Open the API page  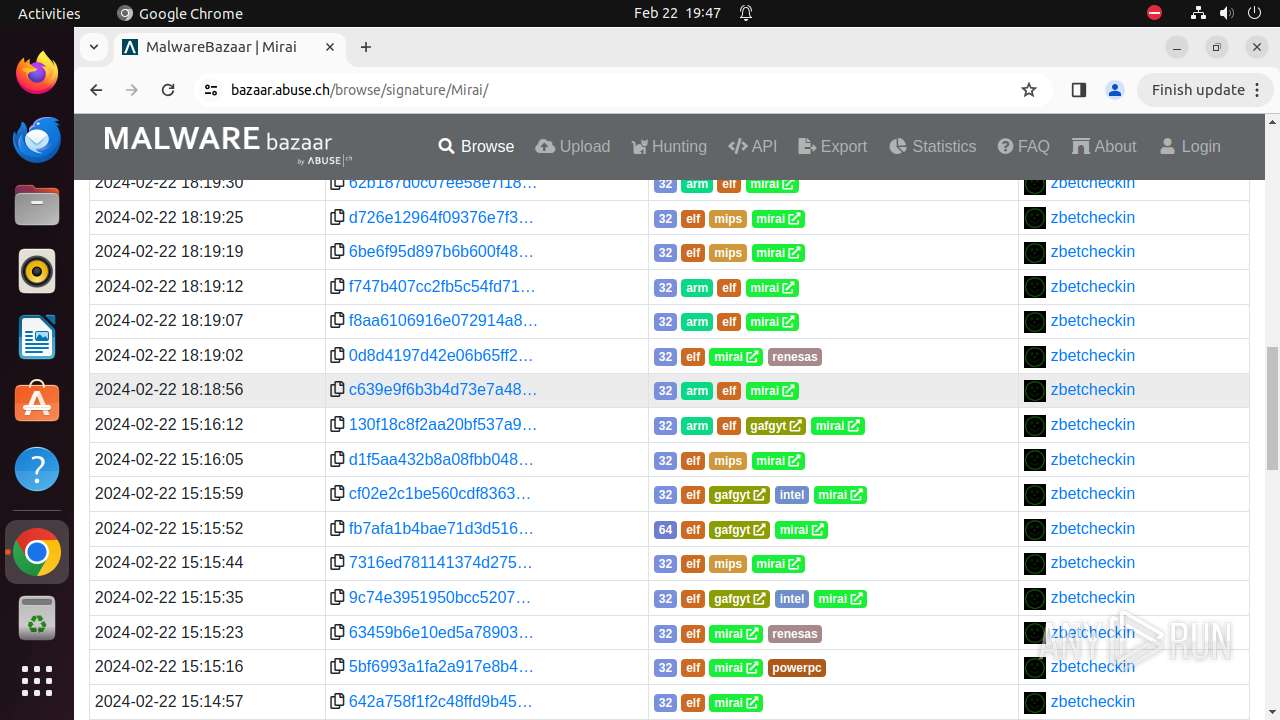pyautogui.click(x=753, y=146)
